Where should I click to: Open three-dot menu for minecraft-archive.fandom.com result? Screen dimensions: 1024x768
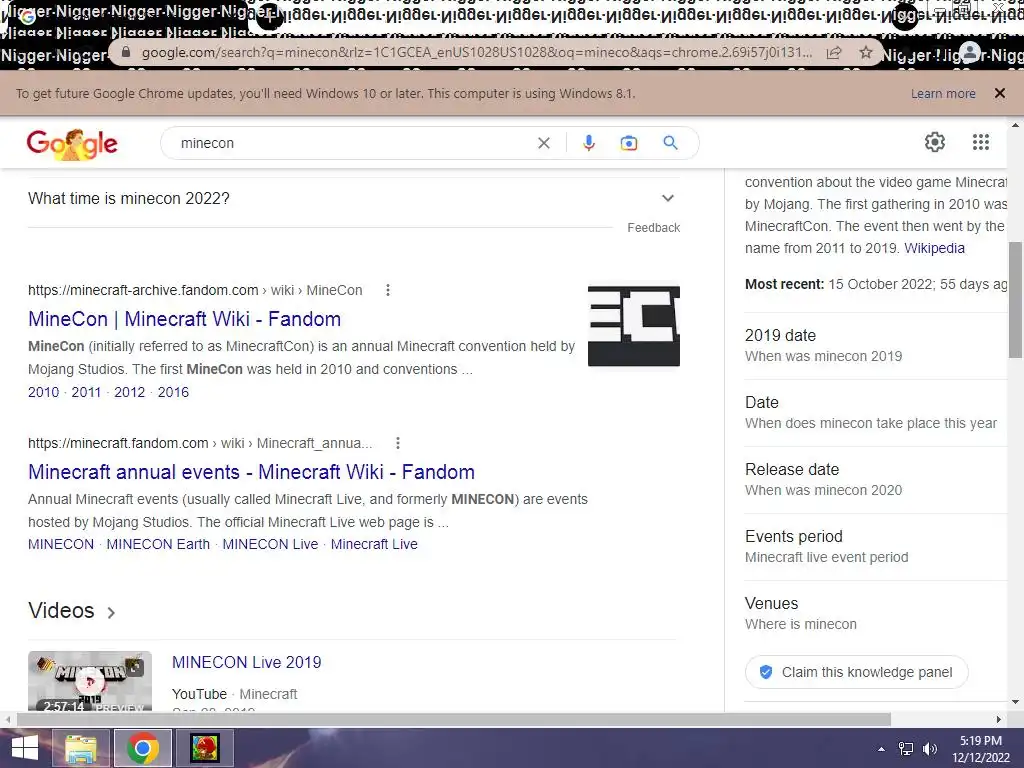coord(388,290)
